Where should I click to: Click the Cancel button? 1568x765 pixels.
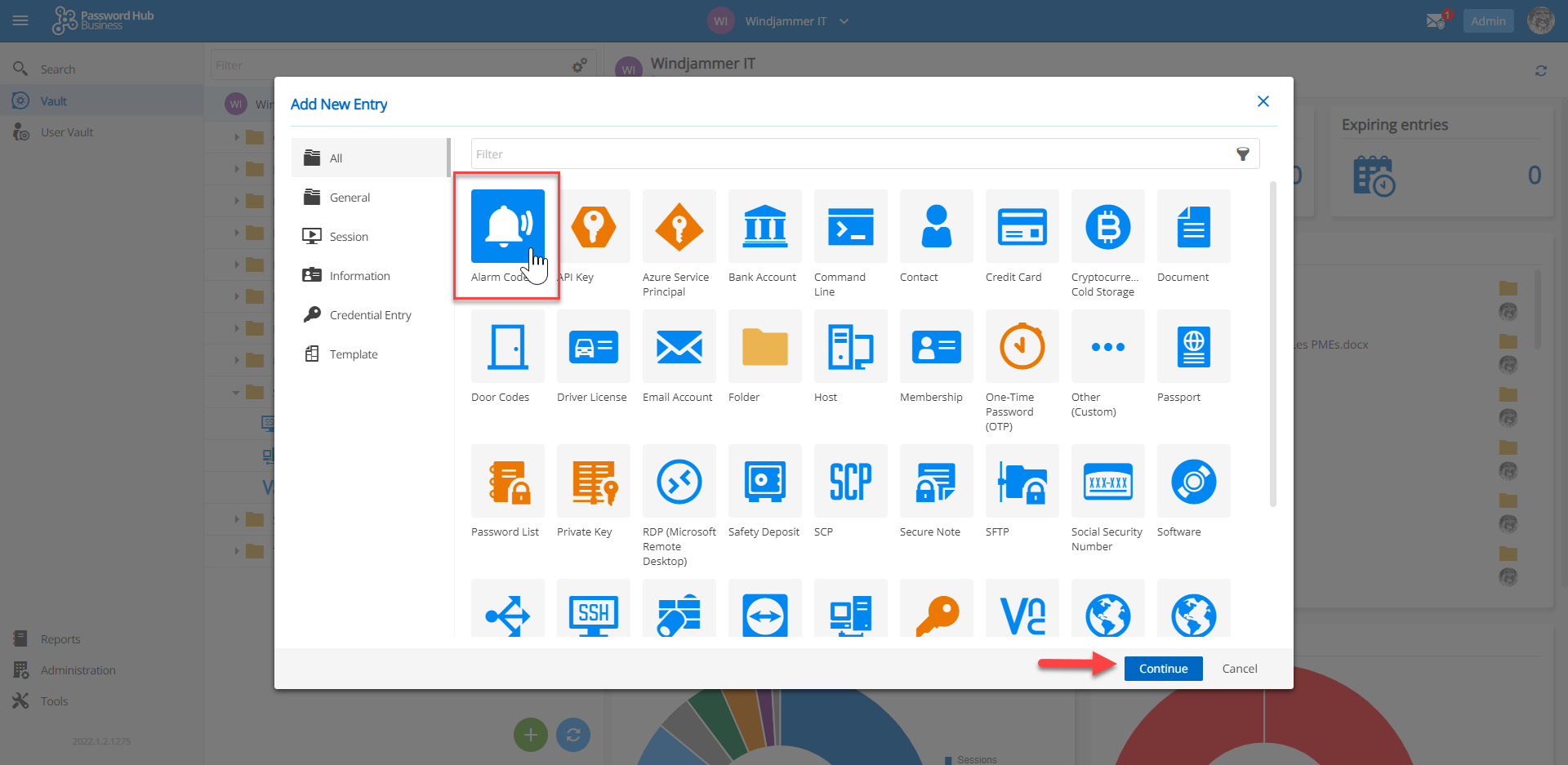(x=1239, y=669)
